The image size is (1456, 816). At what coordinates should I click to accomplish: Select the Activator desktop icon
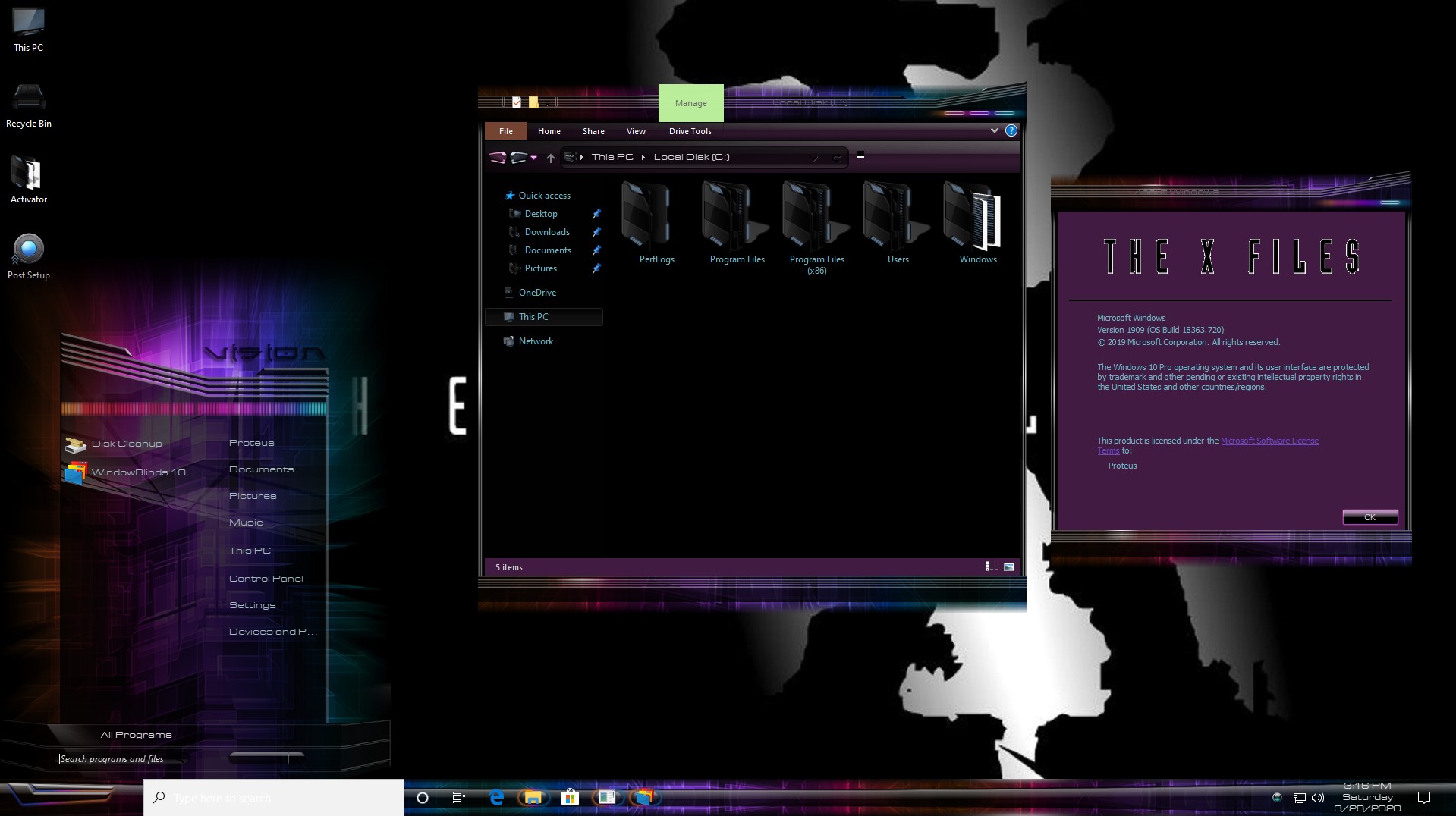pos(28,180)
